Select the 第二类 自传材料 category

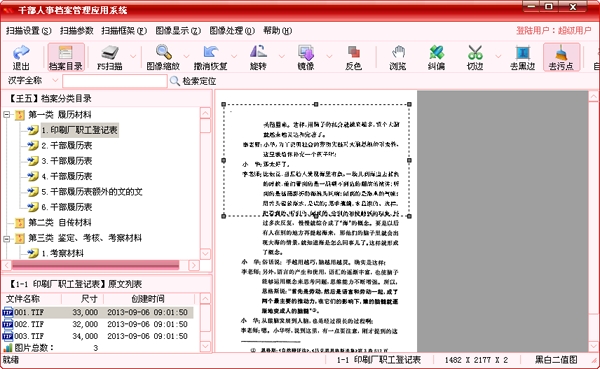point(60,222)
